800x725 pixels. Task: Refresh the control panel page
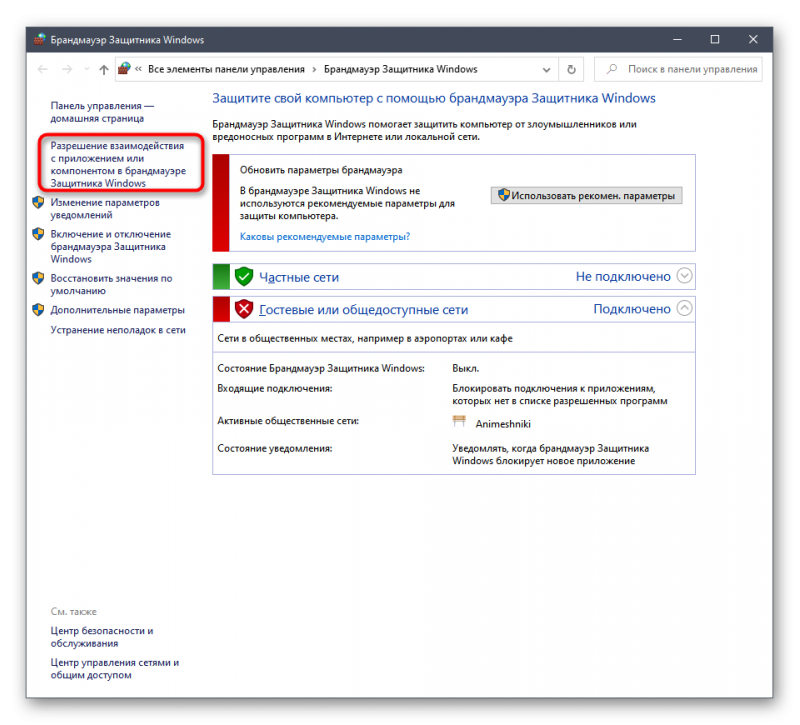pos(571,69)
